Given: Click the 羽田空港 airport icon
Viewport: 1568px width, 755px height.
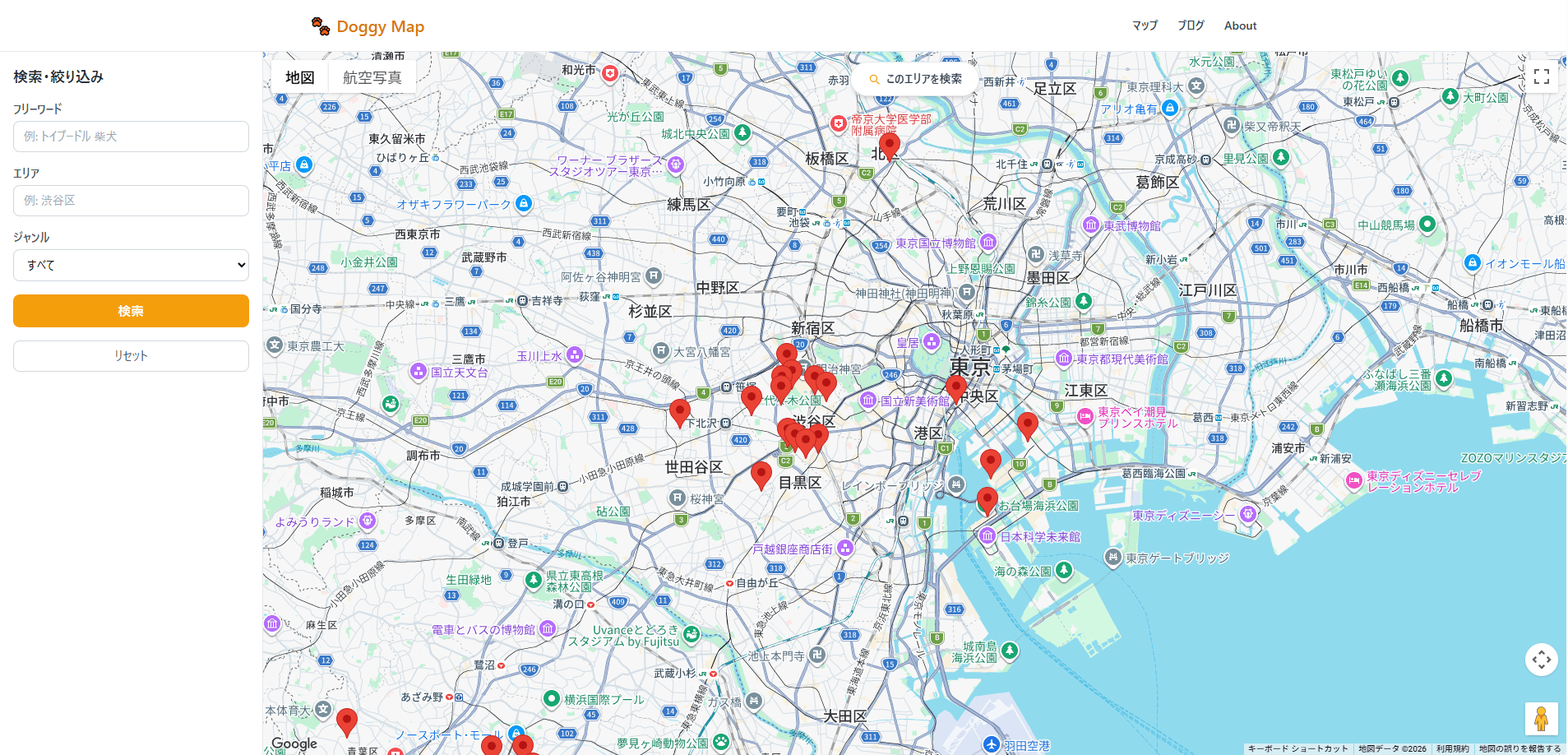Looking at the screenshot, I should [x=992, y=744].
